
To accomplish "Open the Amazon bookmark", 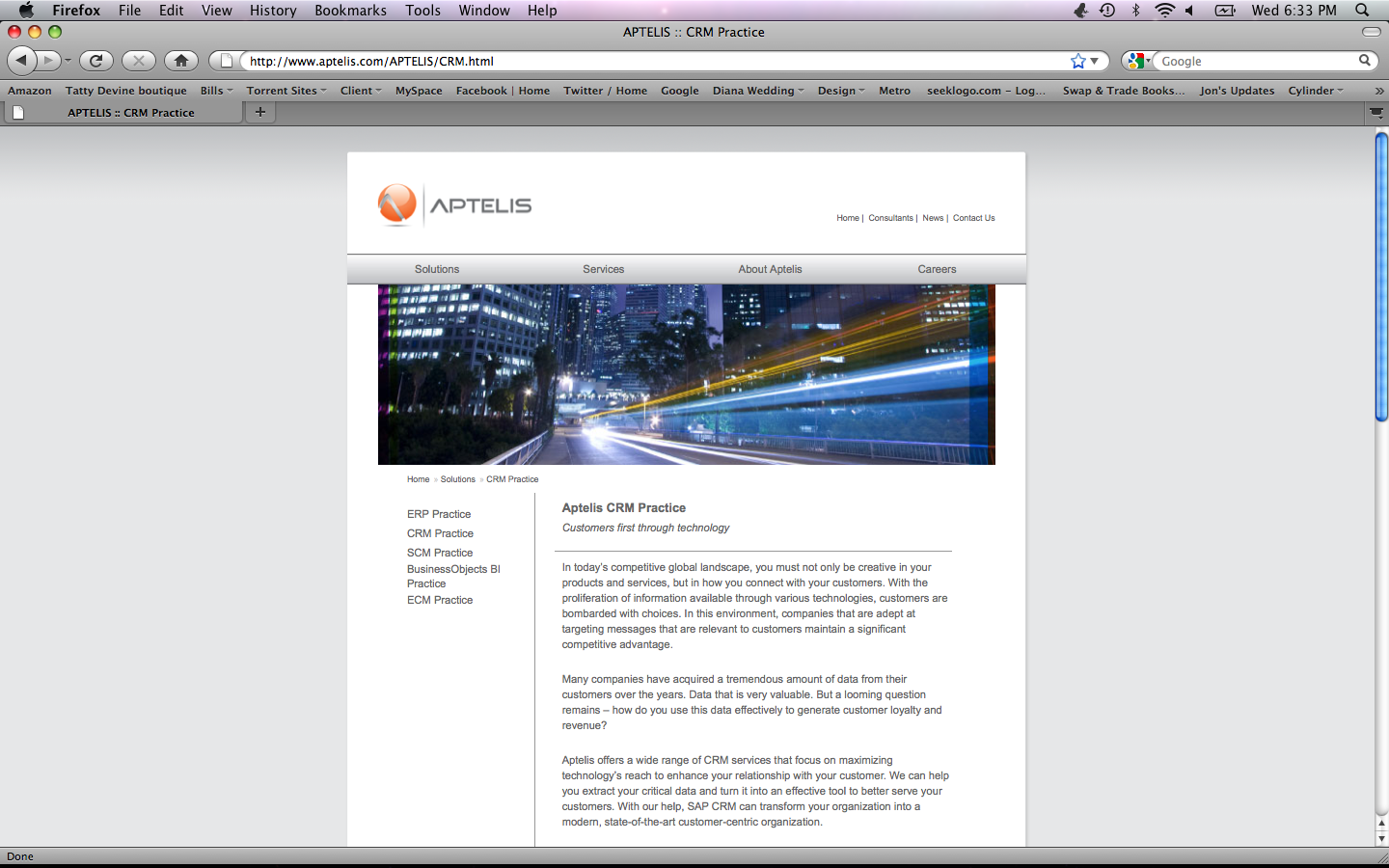I will pyautogui.click(x=30, y=91).
